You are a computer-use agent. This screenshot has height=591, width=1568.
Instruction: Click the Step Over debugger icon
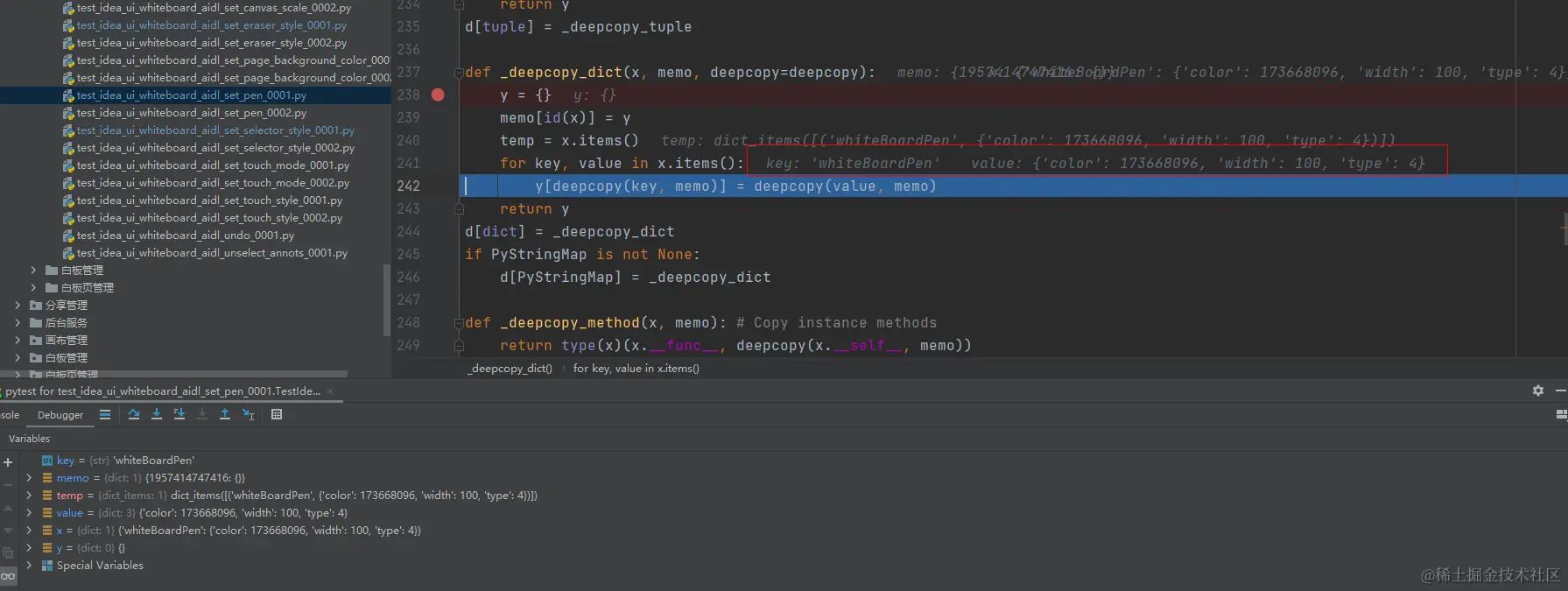(134, 414)
